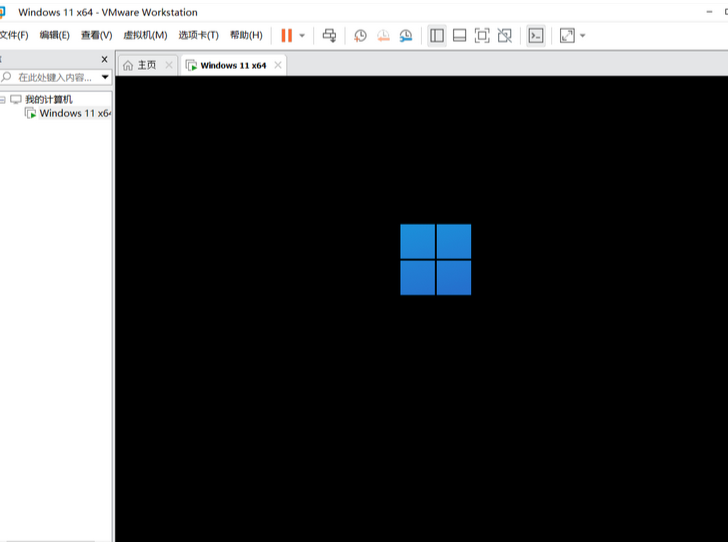Enter full screen mode icon
Screen dimensions: 728x542
(482, 35)
